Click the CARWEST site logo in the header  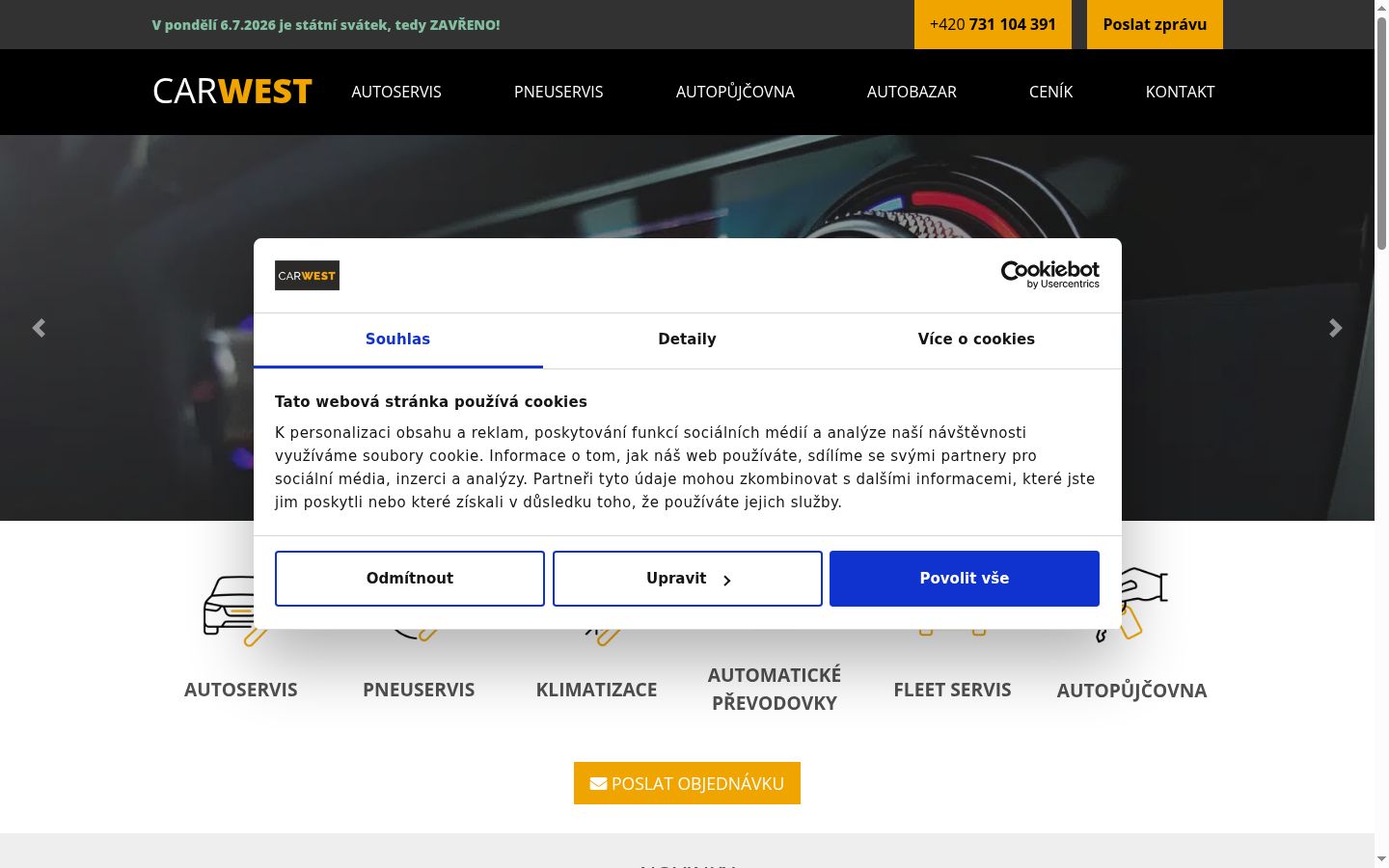coord(232,92)
